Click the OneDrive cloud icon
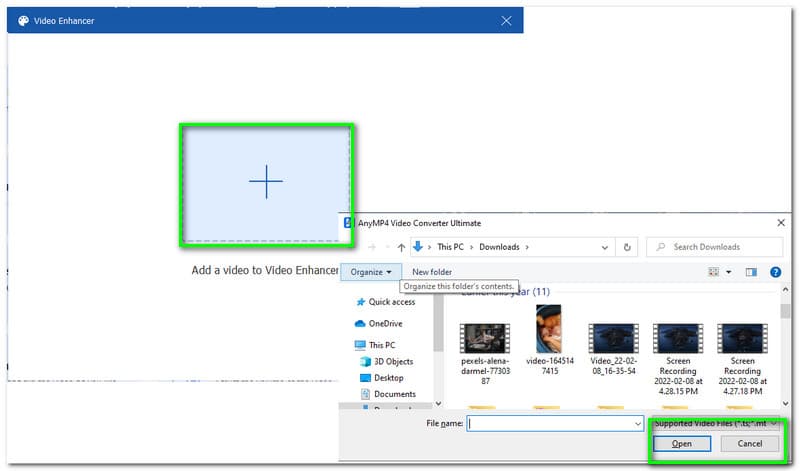The image size is (800, 471). coord(360,324)
